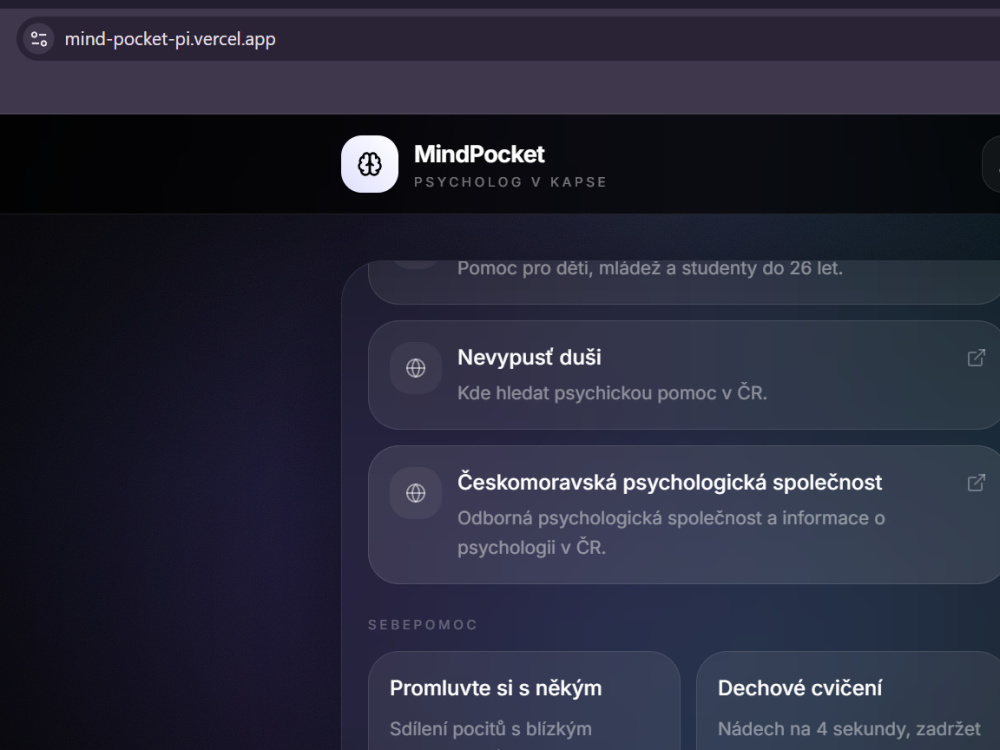The image size is (1000, 750).
Task: Click the MindPocket brain logo icon
Action: [370, 164]
